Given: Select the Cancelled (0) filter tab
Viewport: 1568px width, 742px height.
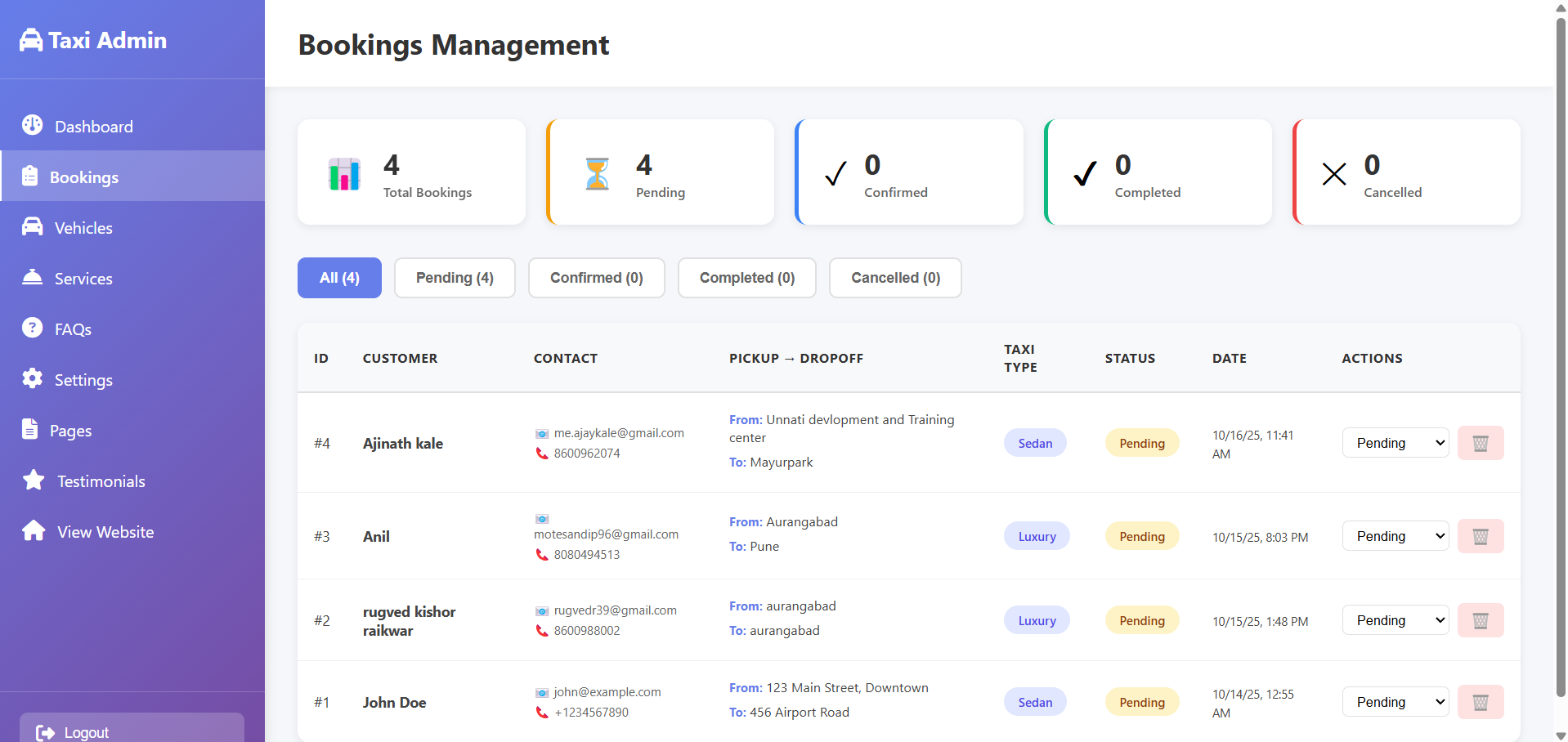Looking at the screenshot, I should click(894, 277).
